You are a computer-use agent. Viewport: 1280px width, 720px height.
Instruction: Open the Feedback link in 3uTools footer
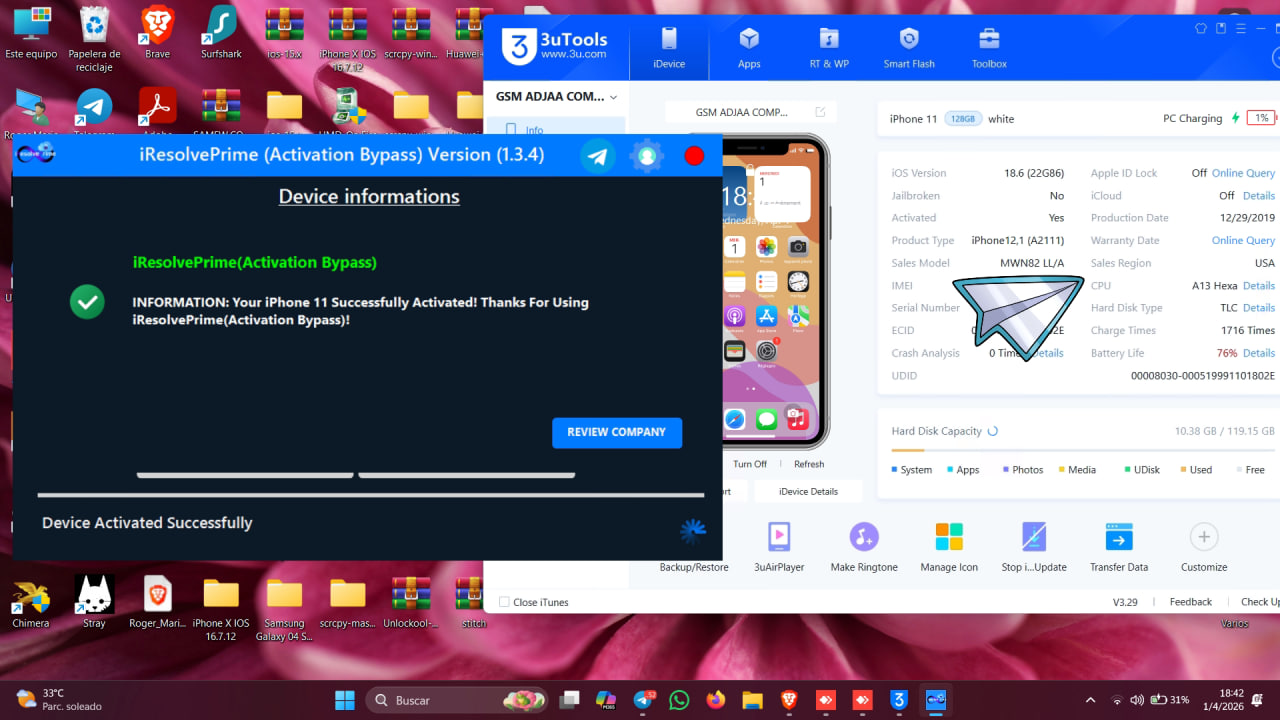point(1191,602)
